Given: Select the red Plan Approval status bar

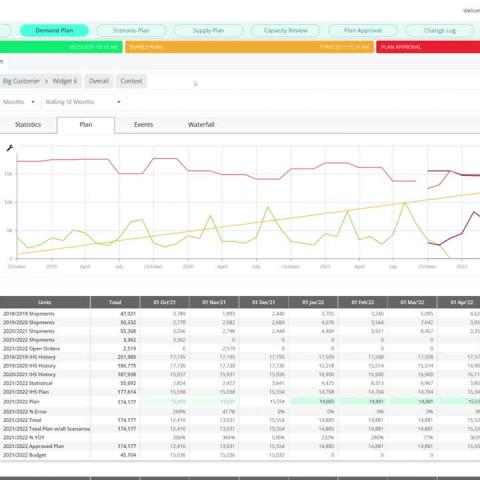Looking at the screenshot, I should (428, 47).
